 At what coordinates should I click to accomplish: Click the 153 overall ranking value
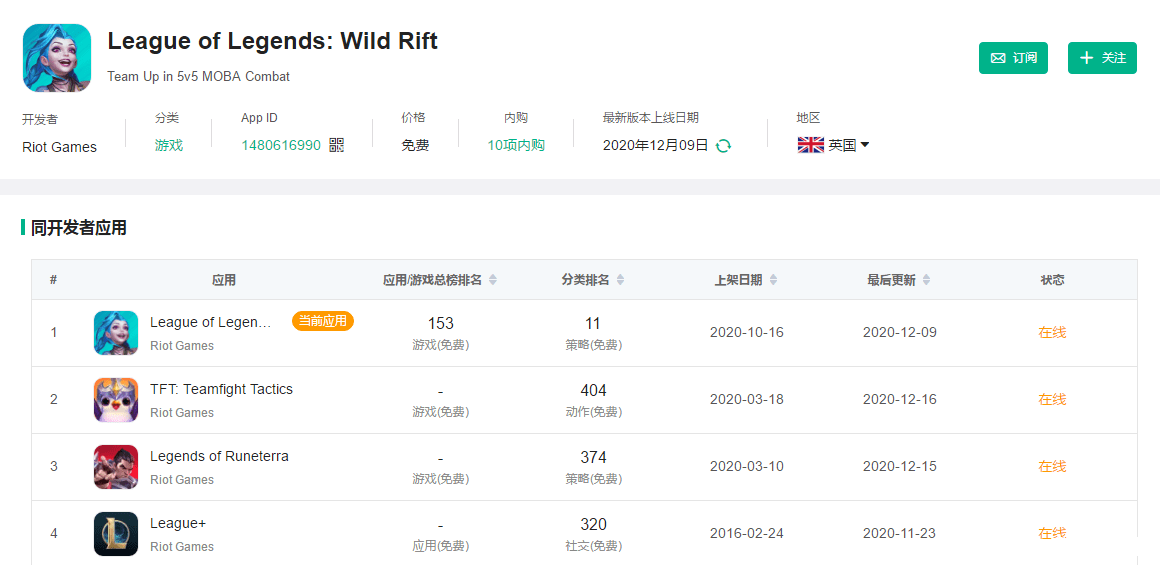440,323
